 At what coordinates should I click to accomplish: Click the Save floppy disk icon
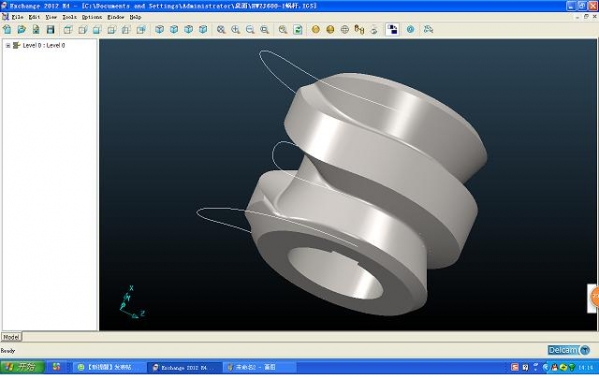pyautogui.click(x=50, y=29)
